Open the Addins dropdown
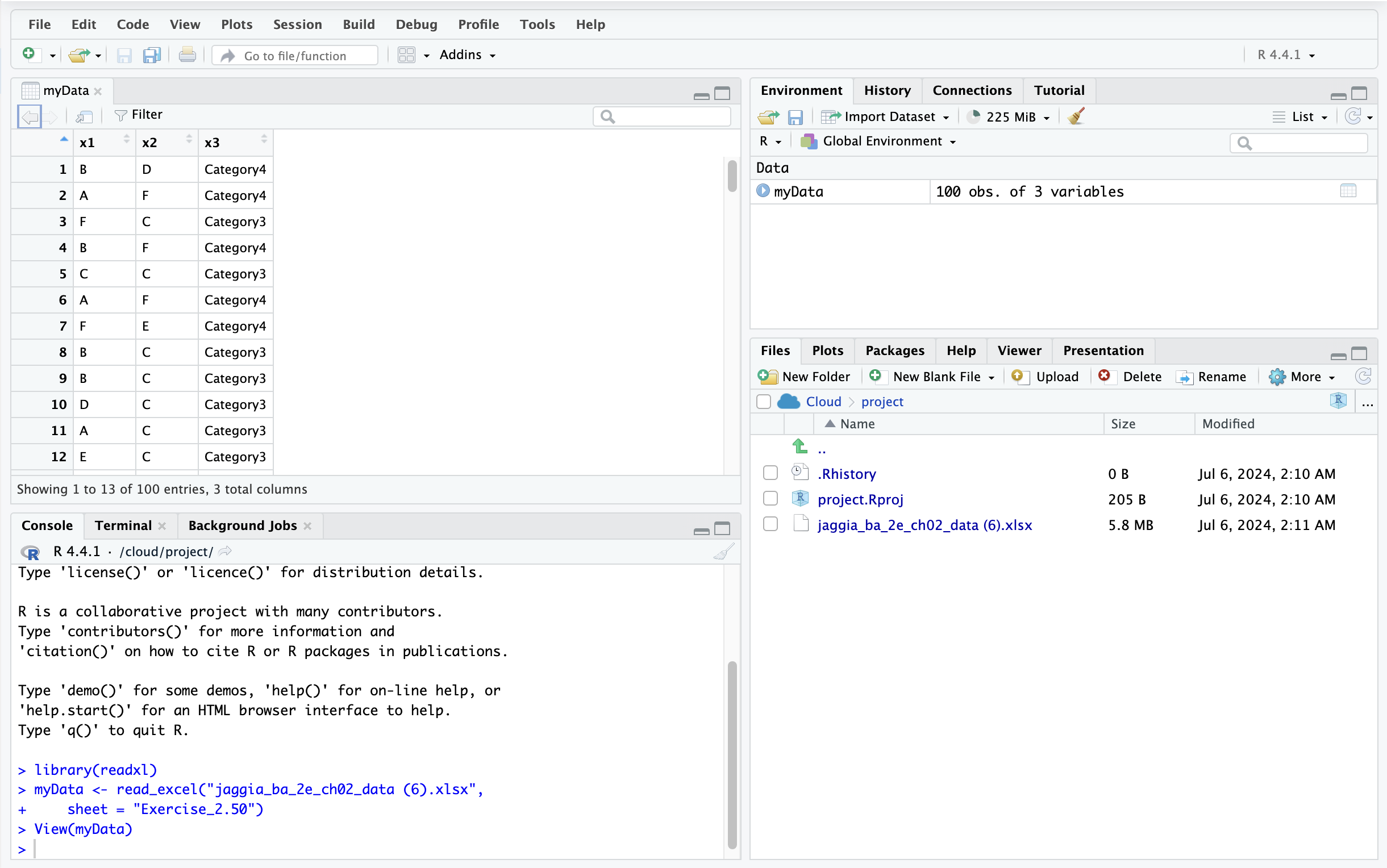Image resolution: width=1387 pixels, height=868 pixels. point(467,55)
